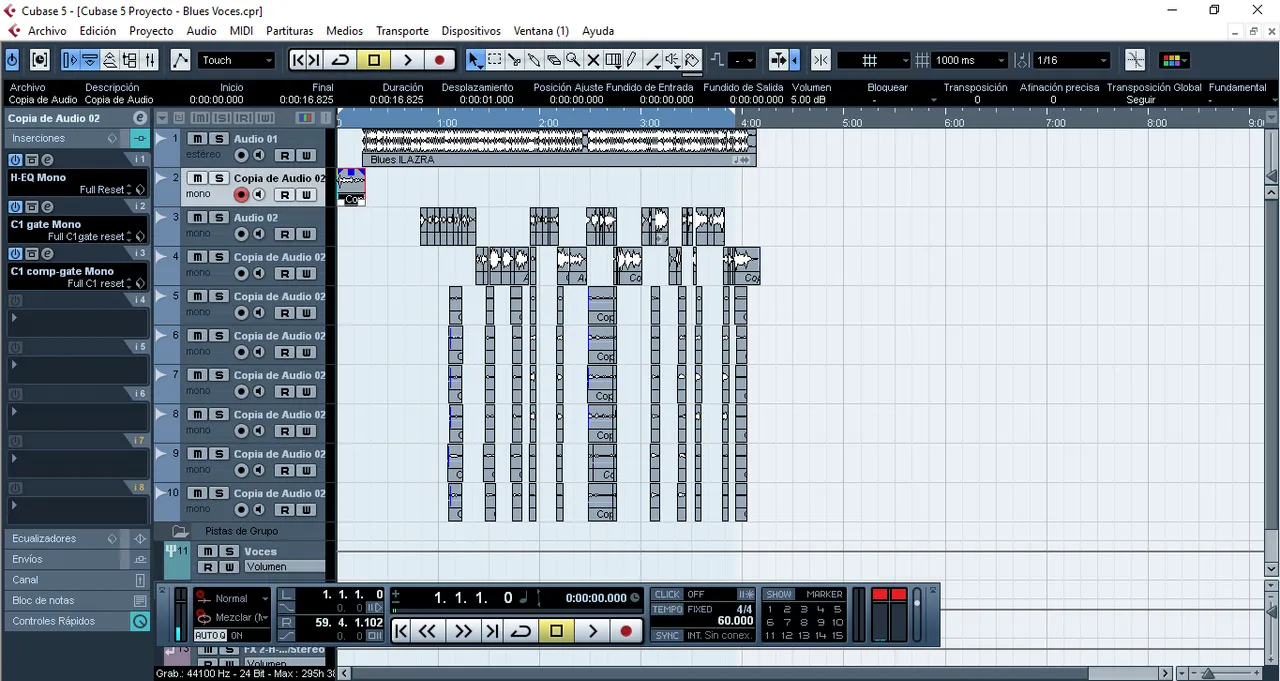
Task: Click the toolbar Record button
Action: (439, 60)
